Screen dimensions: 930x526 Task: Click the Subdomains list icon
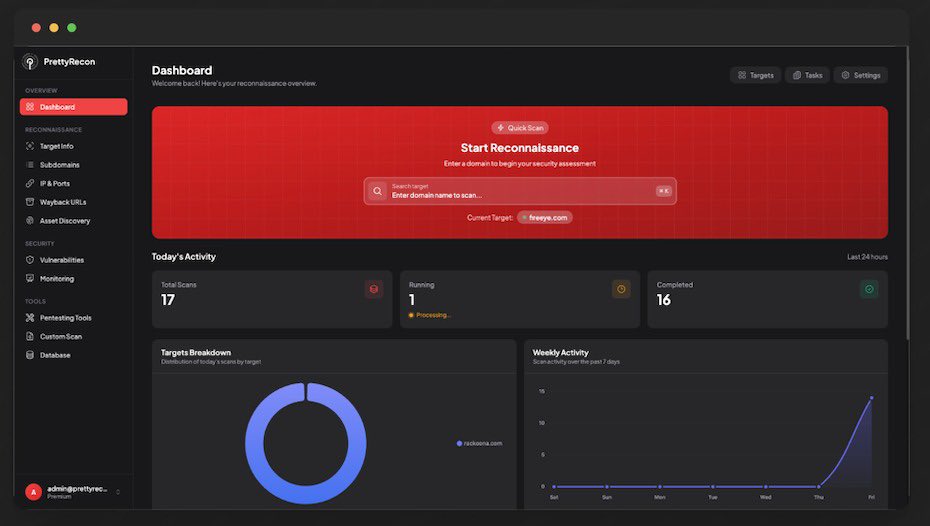click(x=30, y=165)
